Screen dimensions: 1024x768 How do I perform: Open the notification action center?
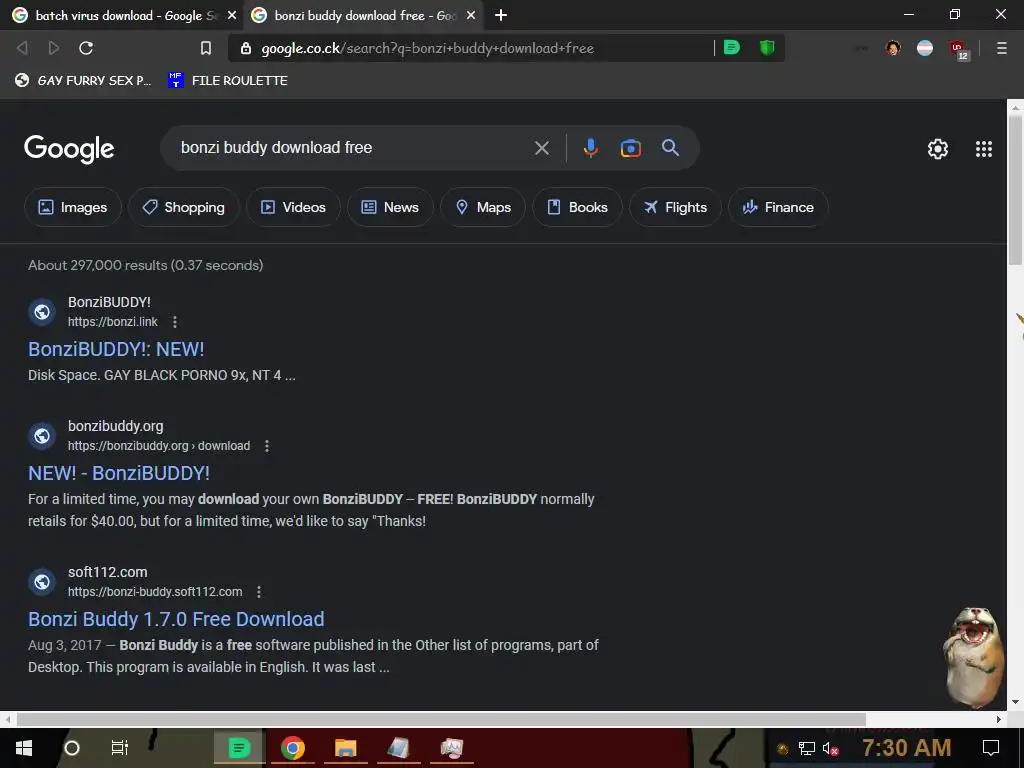tap(991, 748)
